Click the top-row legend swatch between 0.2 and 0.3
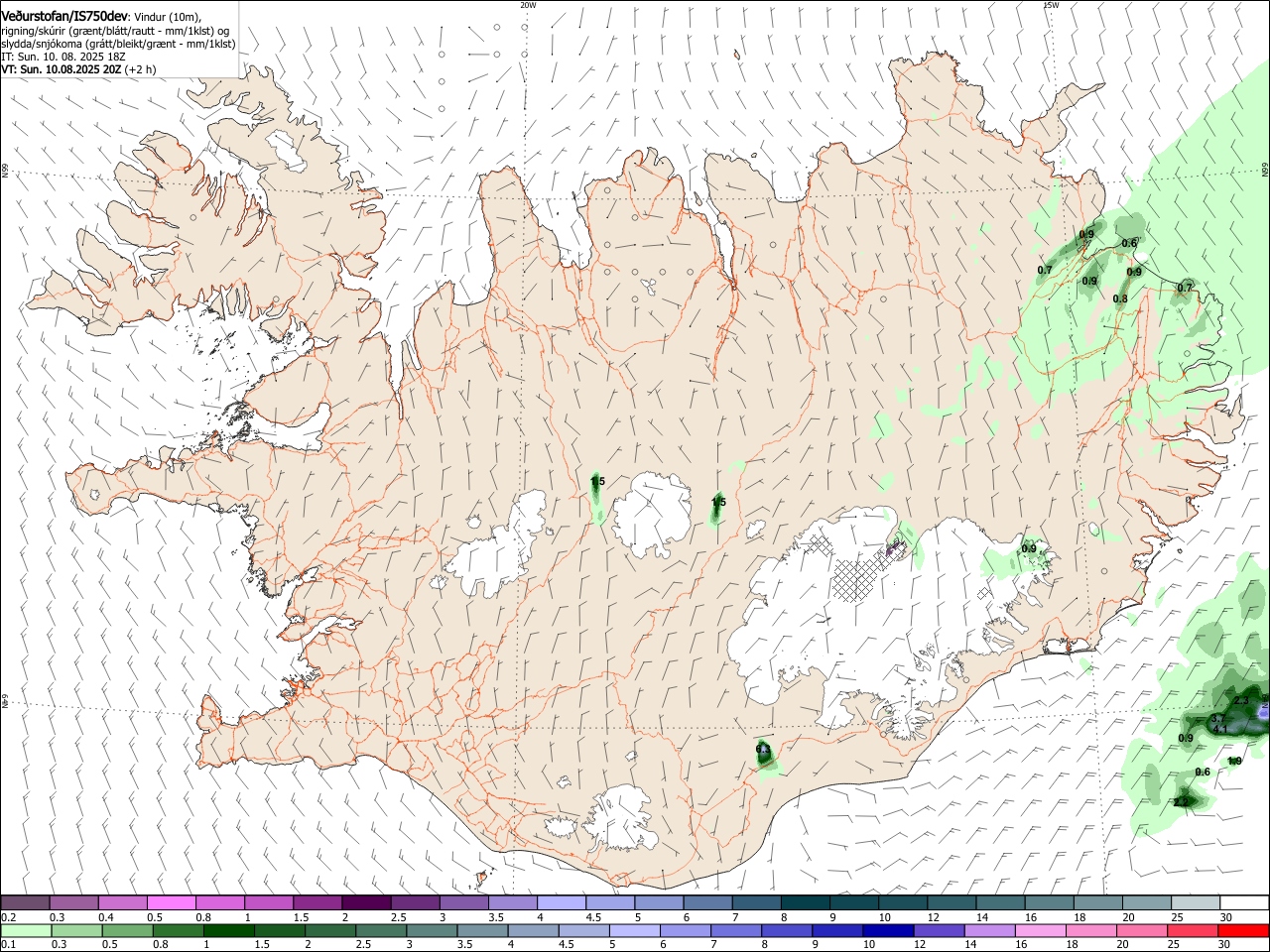 25,903
